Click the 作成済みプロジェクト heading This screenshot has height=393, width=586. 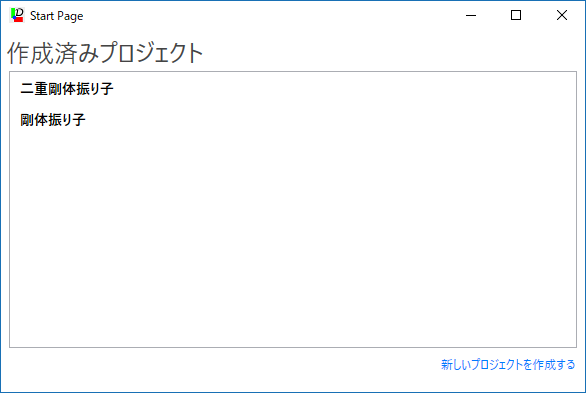(105, 53)
